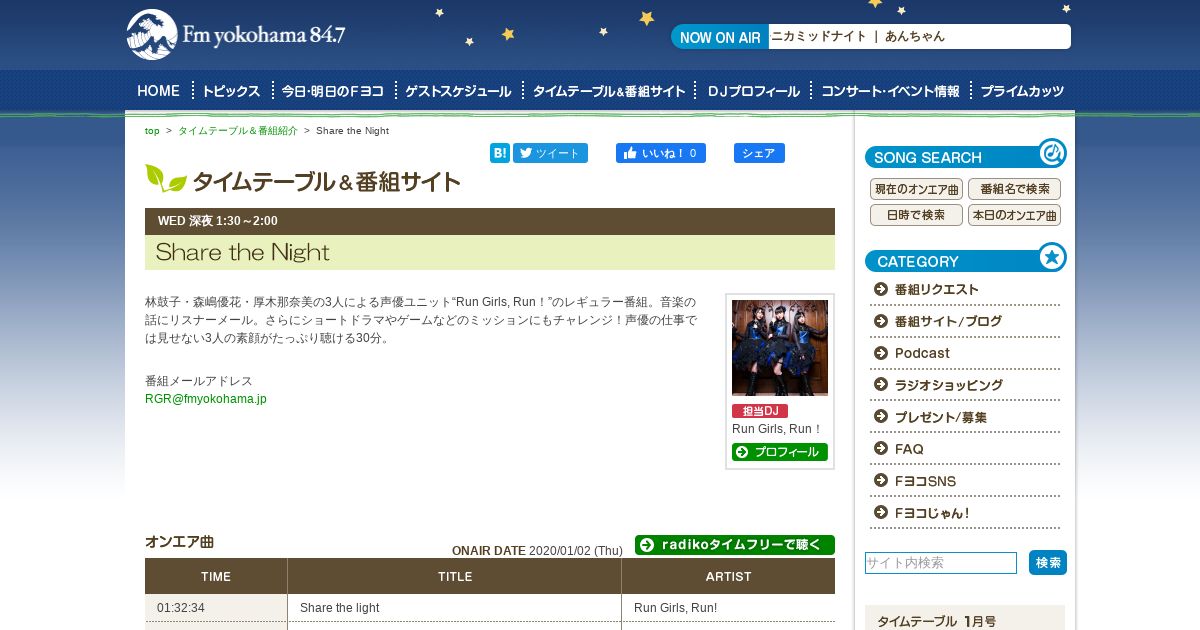Click the green プロフィール button
This screenshot has width=1200, height=630.
(780, 452)
